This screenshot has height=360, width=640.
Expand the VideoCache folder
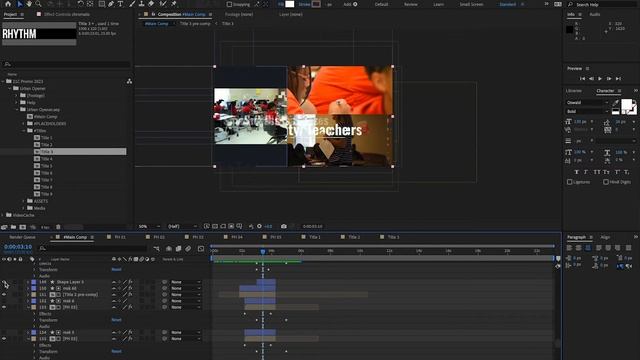point(3,215)
